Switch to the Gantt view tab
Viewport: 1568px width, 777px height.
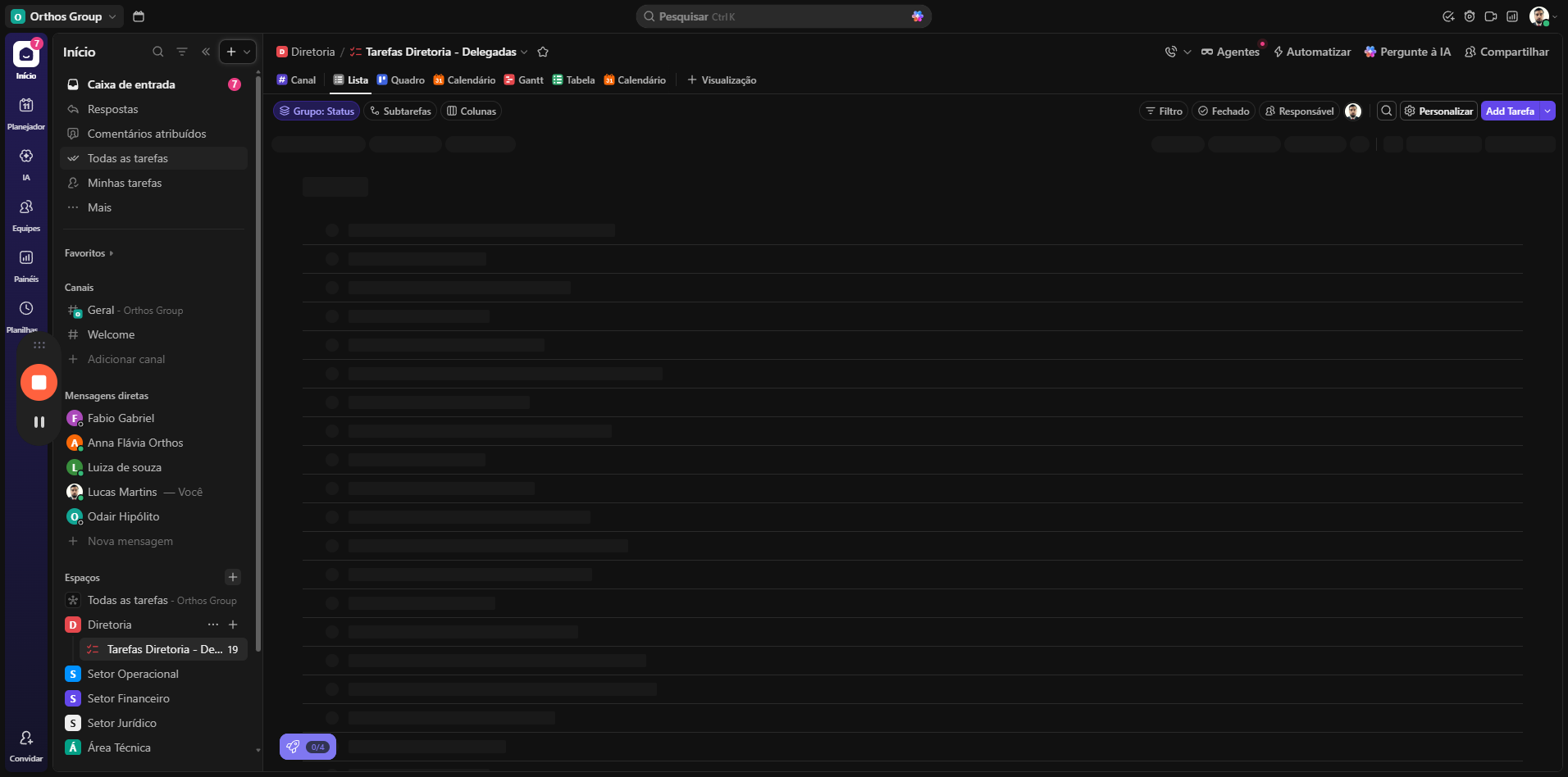click(523, 80)
